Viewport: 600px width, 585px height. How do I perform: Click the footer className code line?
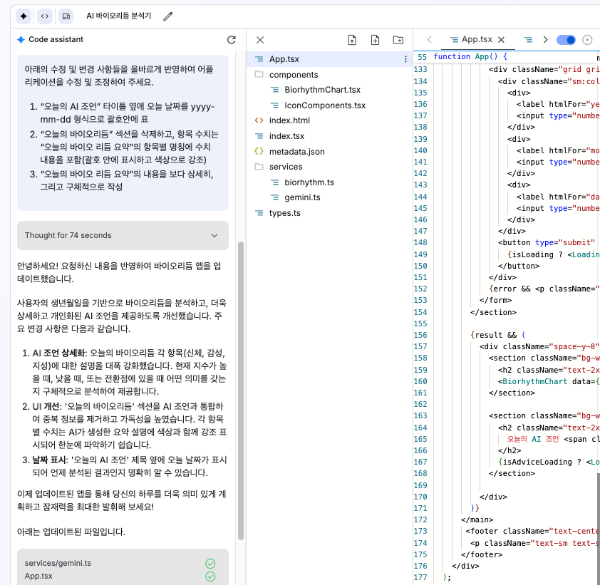[533, 531]
